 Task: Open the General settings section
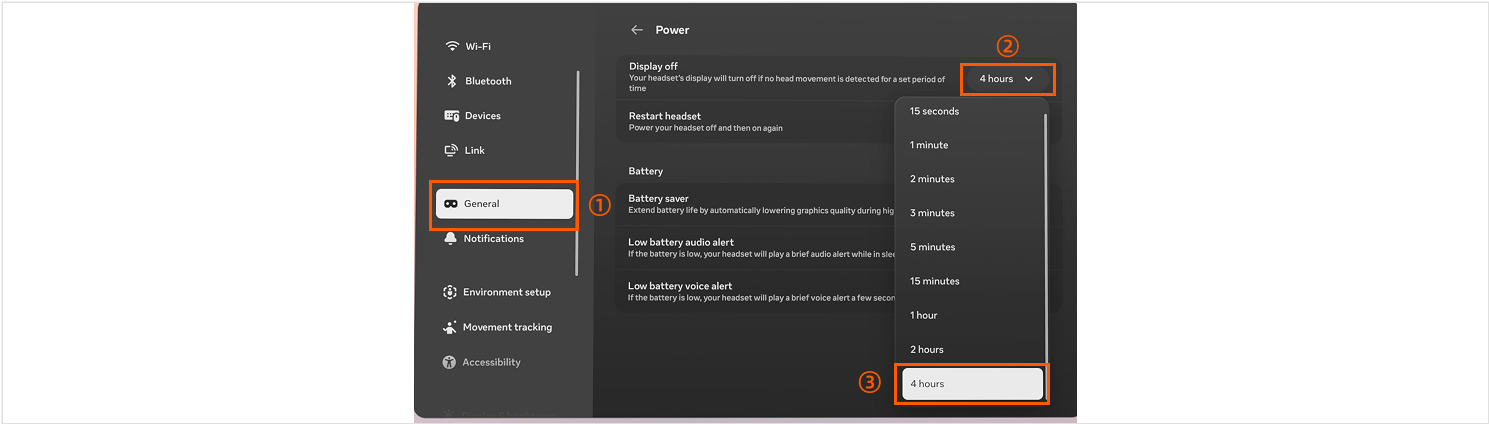(x=504, y=204)
